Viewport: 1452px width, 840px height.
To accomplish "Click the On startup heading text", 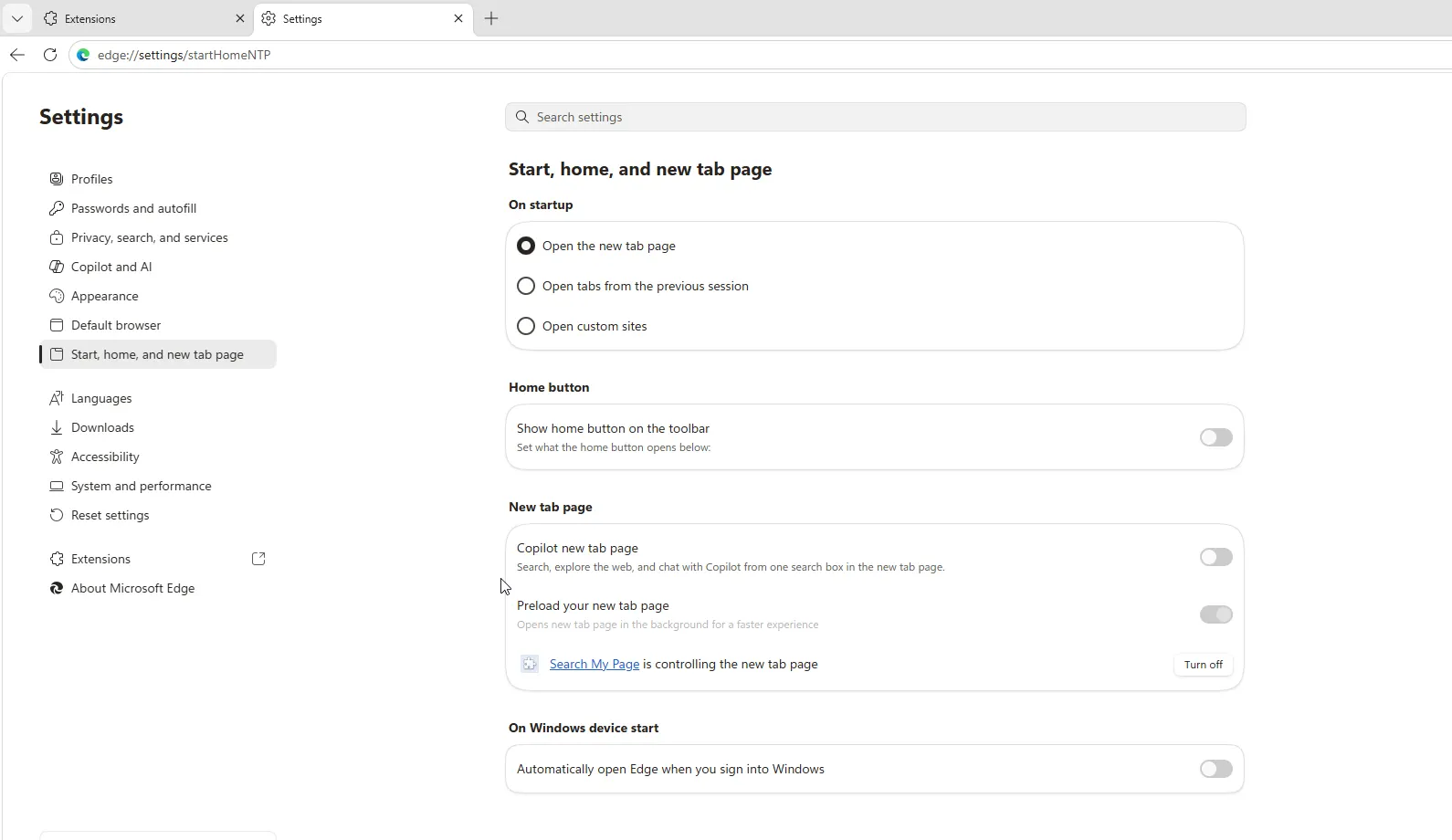I will click(541, 205).
